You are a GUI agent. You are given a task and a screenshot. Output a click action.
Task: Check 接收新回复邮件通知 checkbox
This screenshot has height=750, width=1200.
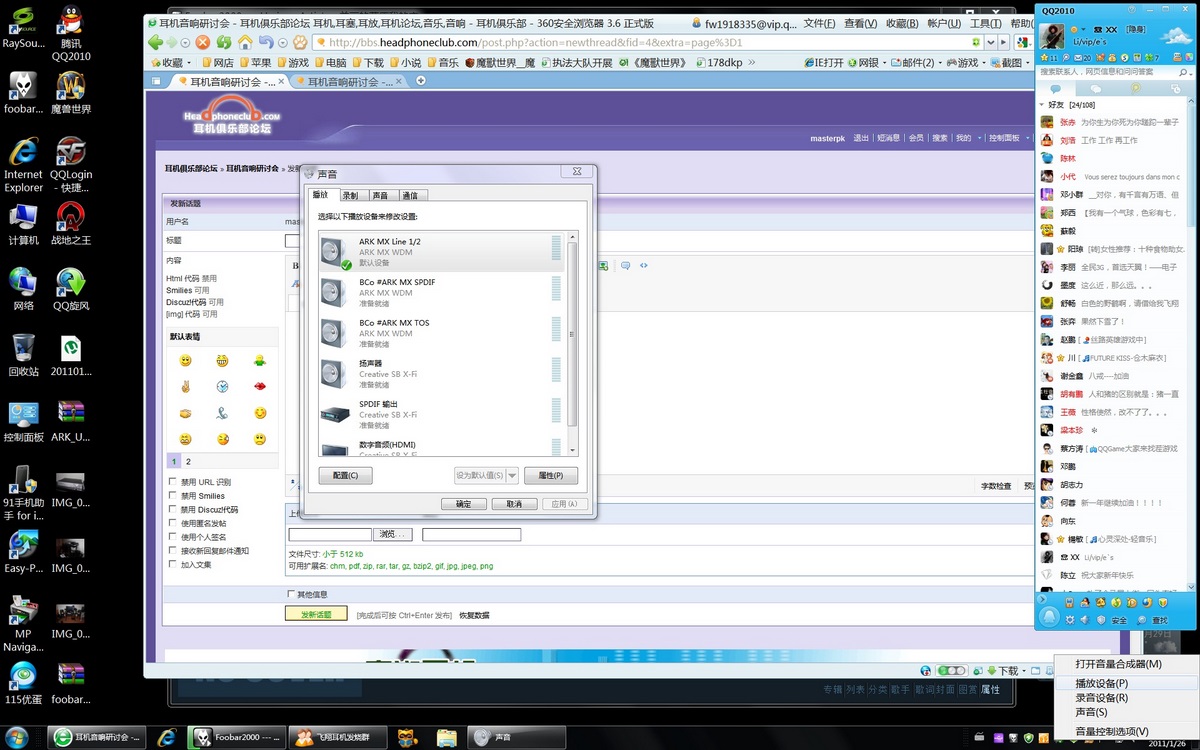click(x=173, y=551)
